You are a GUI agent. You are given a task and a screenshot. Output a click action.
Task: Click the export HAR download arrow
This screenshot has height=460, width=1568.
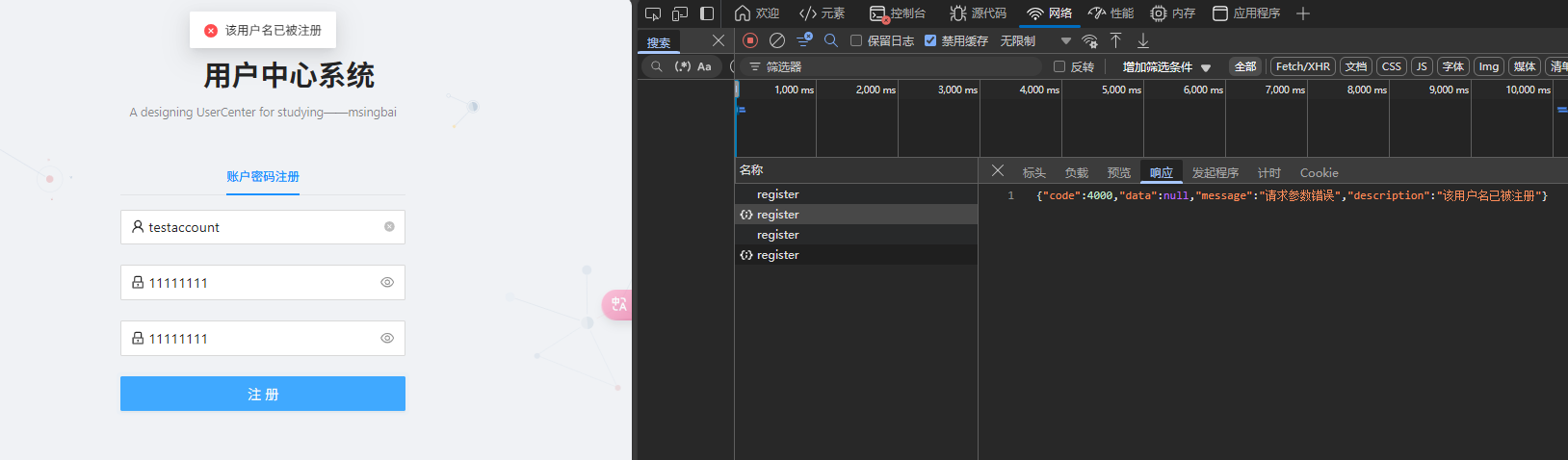point(1143,40)
